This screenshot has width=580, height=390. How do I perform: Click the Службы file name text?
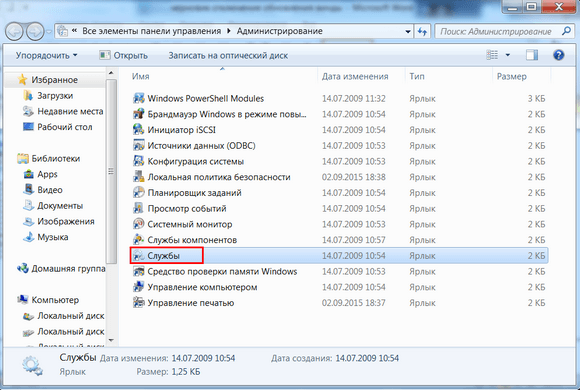[163, 256]
